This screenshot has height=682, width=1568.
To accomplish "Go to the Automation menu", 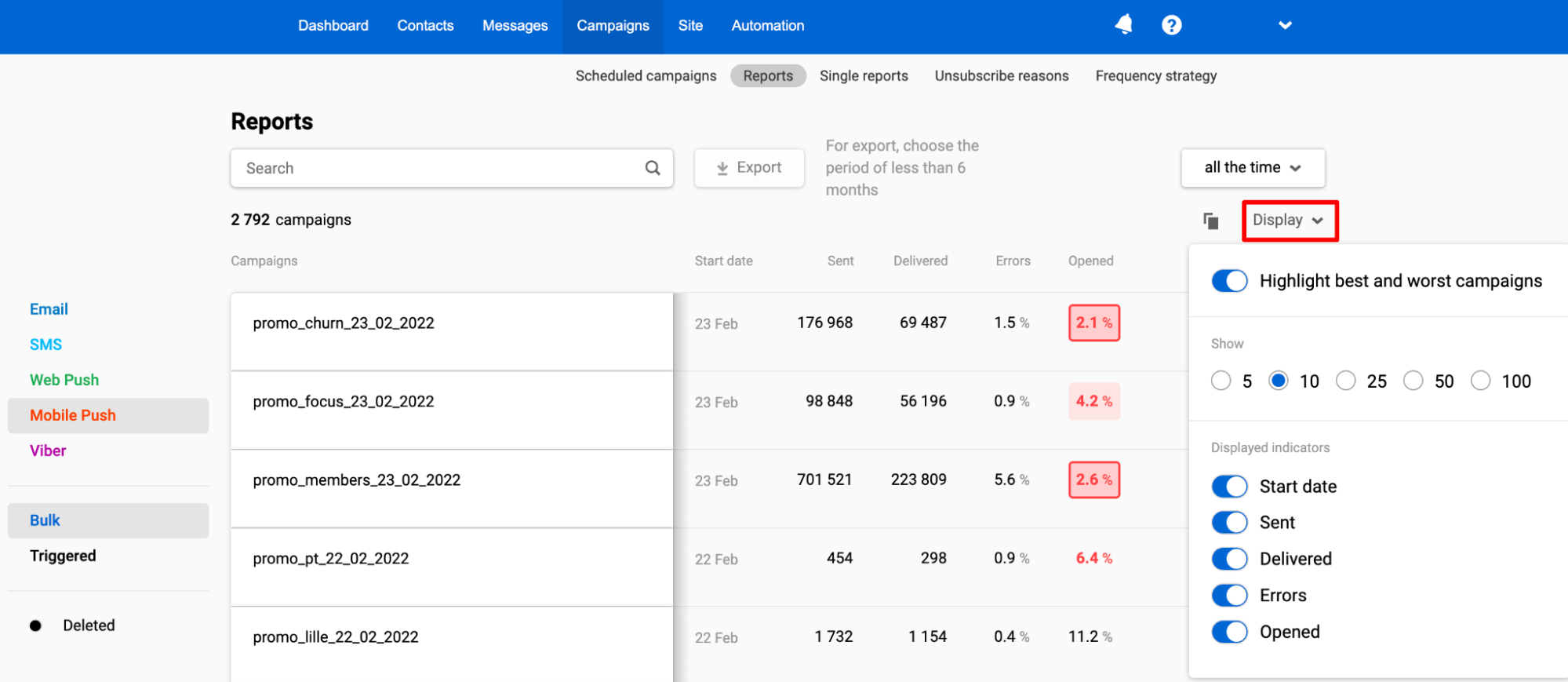I will tap(767, 26).
